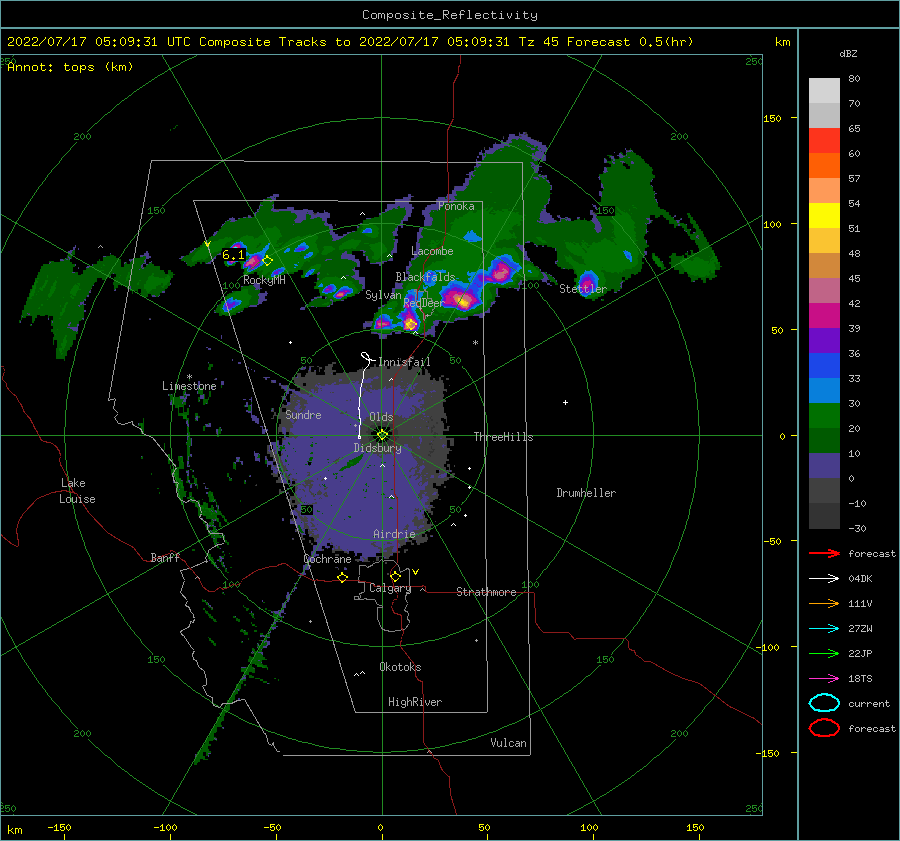Screen dimensions: 900x841
Task: Click the Drumheller label
Action: tap(586, 493)
